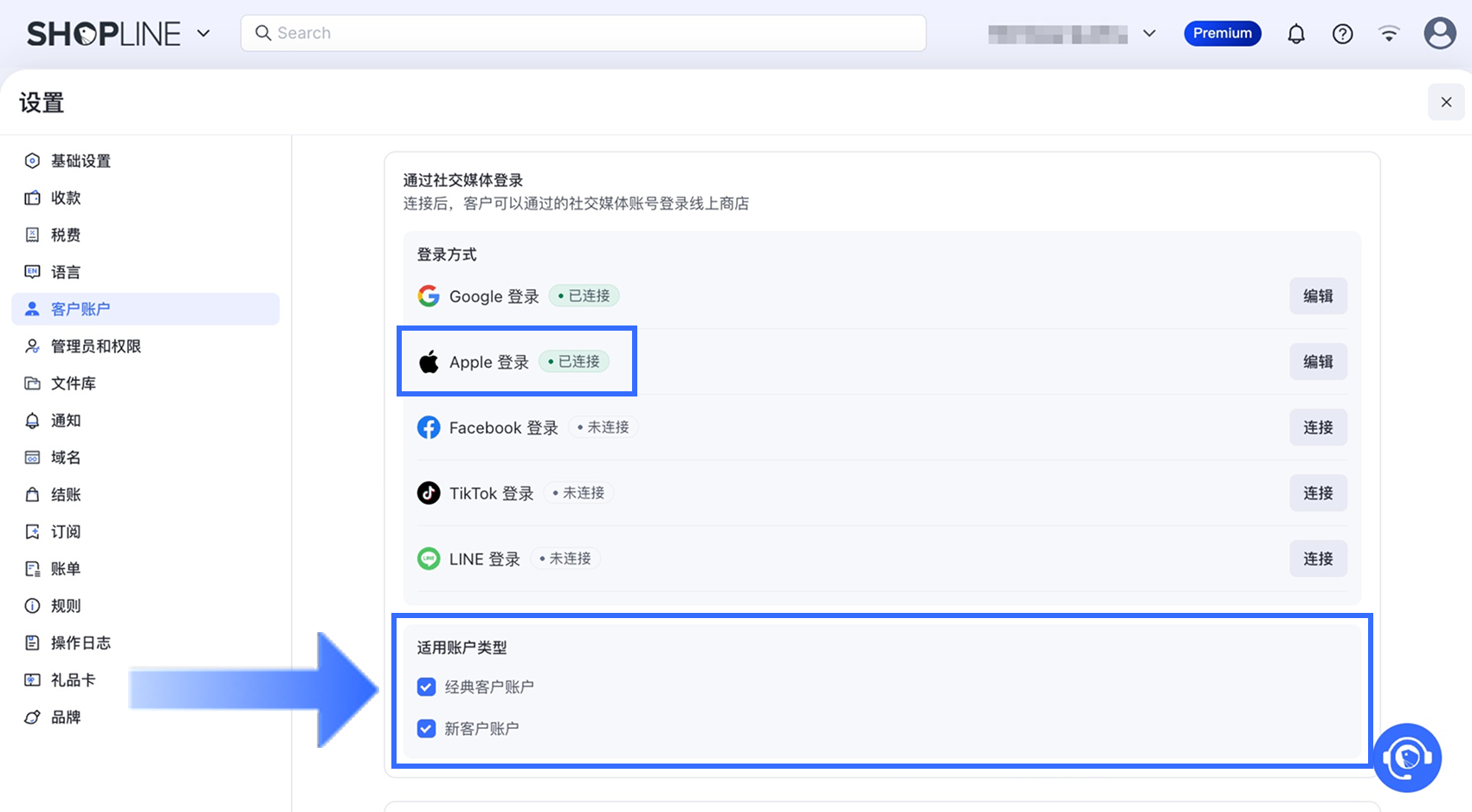Screen dimensions: 1472x812
Task: Click the notification bell icon
Action: pos(1295,34)
